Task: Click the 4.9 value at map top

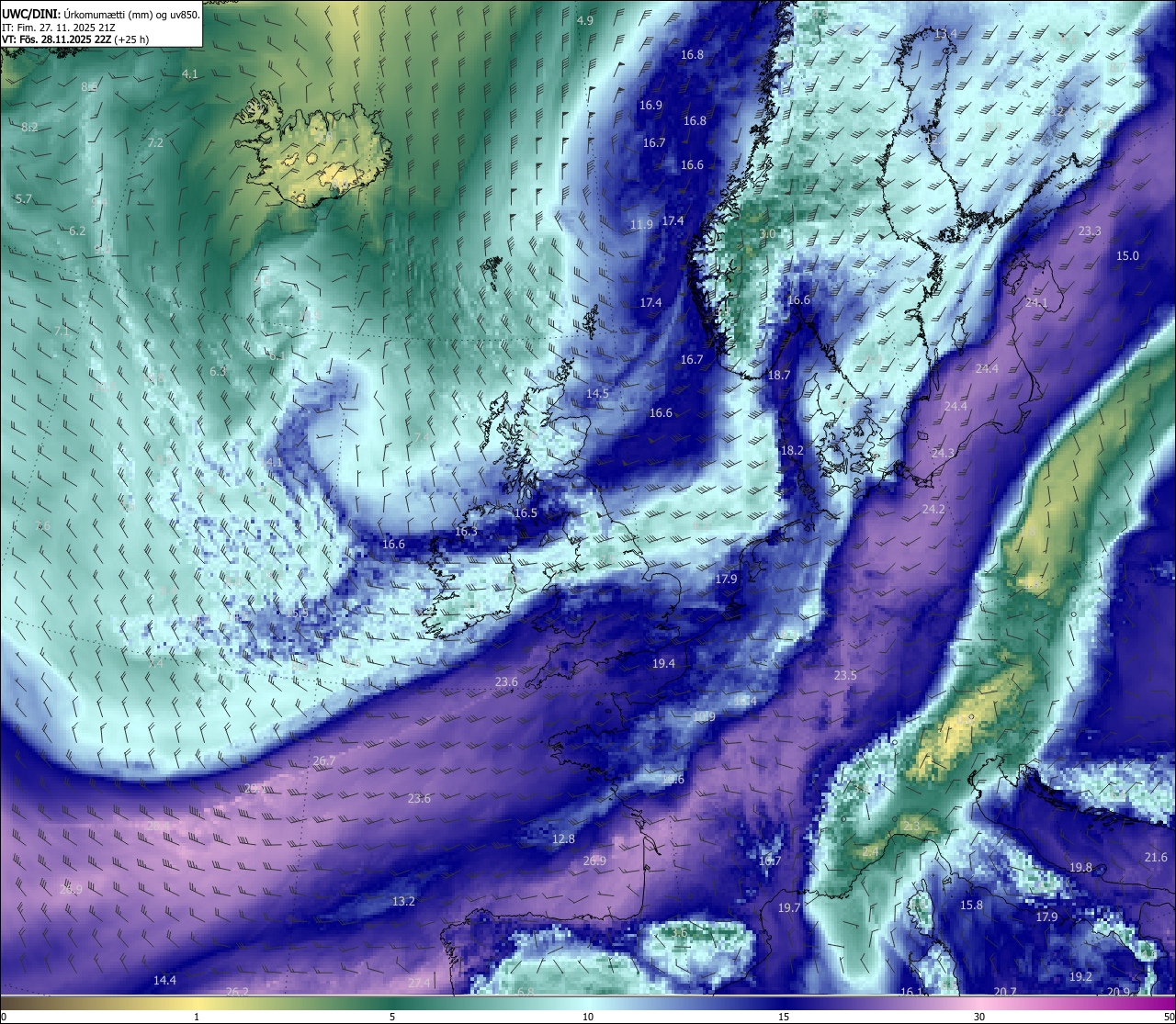Action: click(585, 20)
